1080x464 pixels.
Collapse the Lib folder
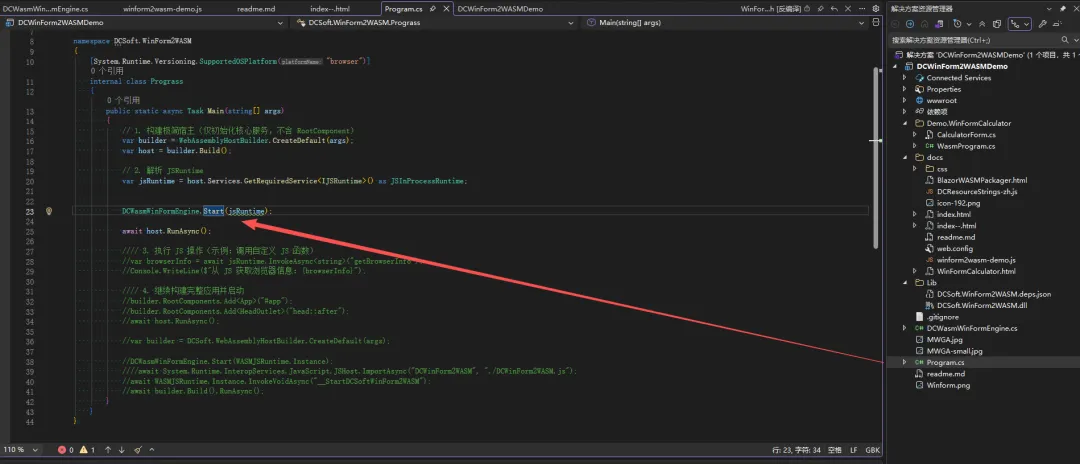point(905,282)
